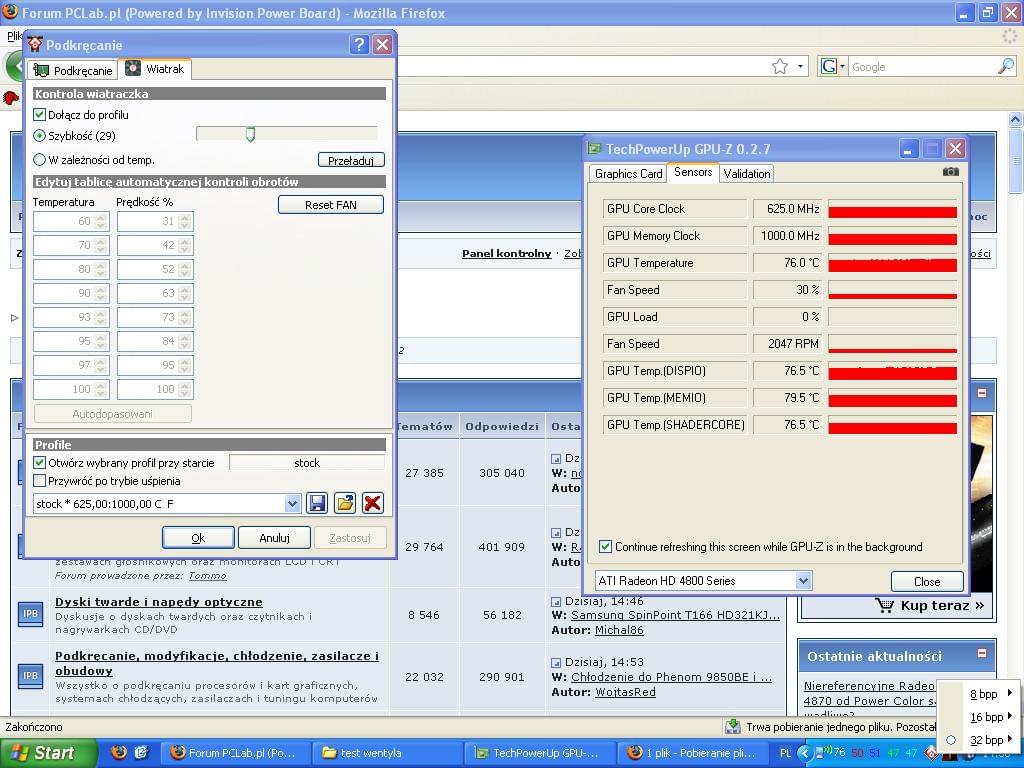Click the bookmark star in address bar

780,66
